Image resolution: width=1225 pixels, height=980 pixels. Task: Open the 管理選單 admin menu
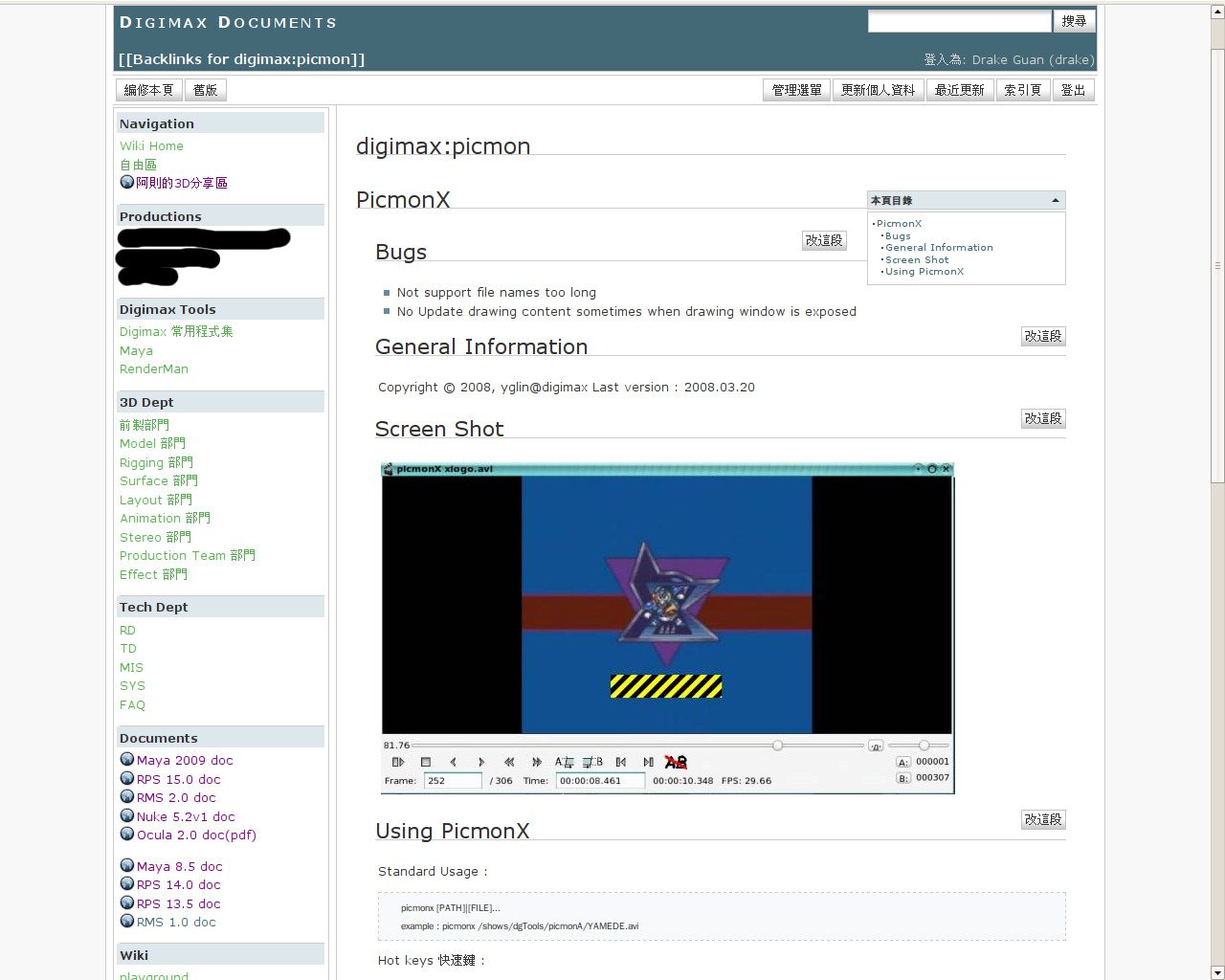pos(797,90)
